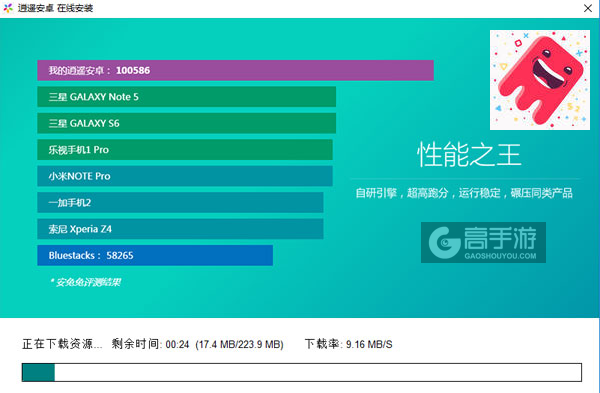Image resolution: width=600 pixels, height=393 pixels.
Task: Select the 我的逍遥安卓 100586 score bar
Action: tap(235, 70)
